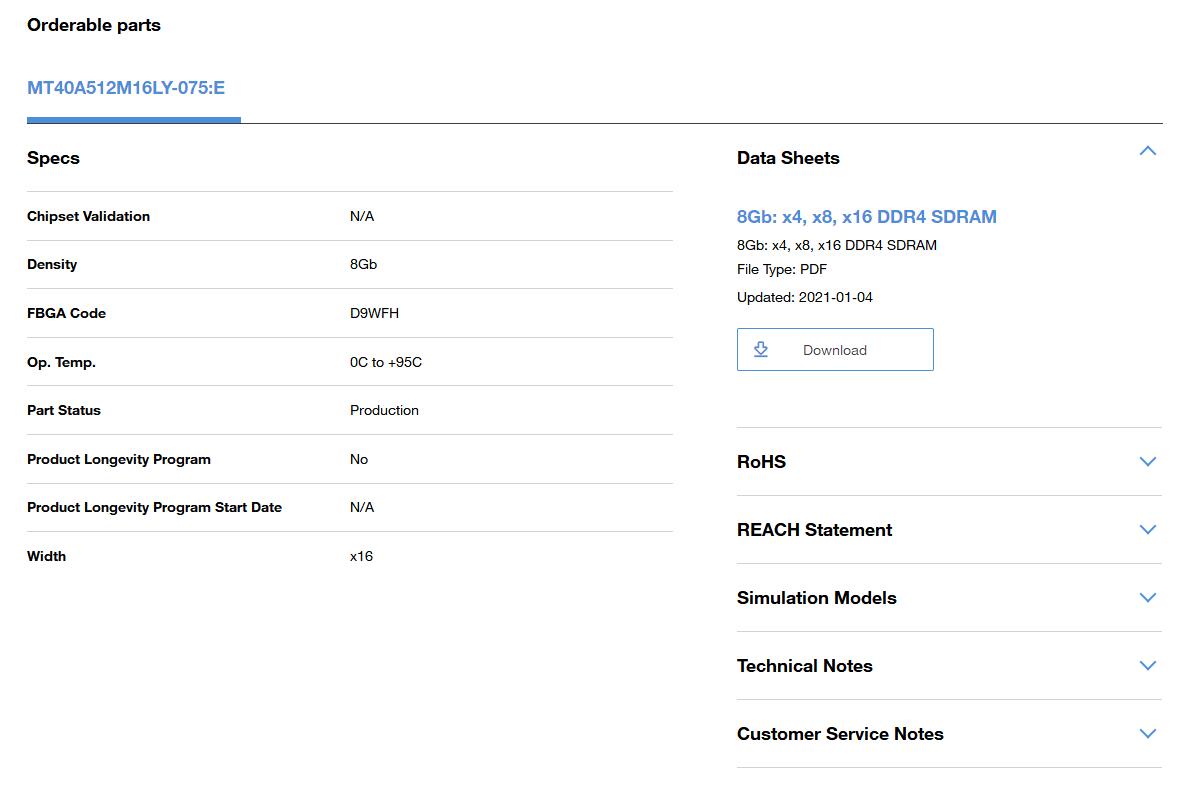
Task: Expand the RoHS section chevron
Action: pos(1148,462)
